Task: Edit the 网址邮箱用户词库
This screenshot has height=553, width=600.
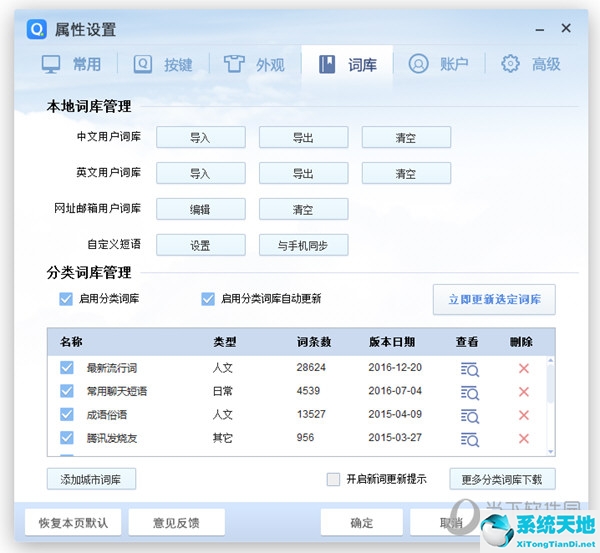Action: tap(201, 209)
